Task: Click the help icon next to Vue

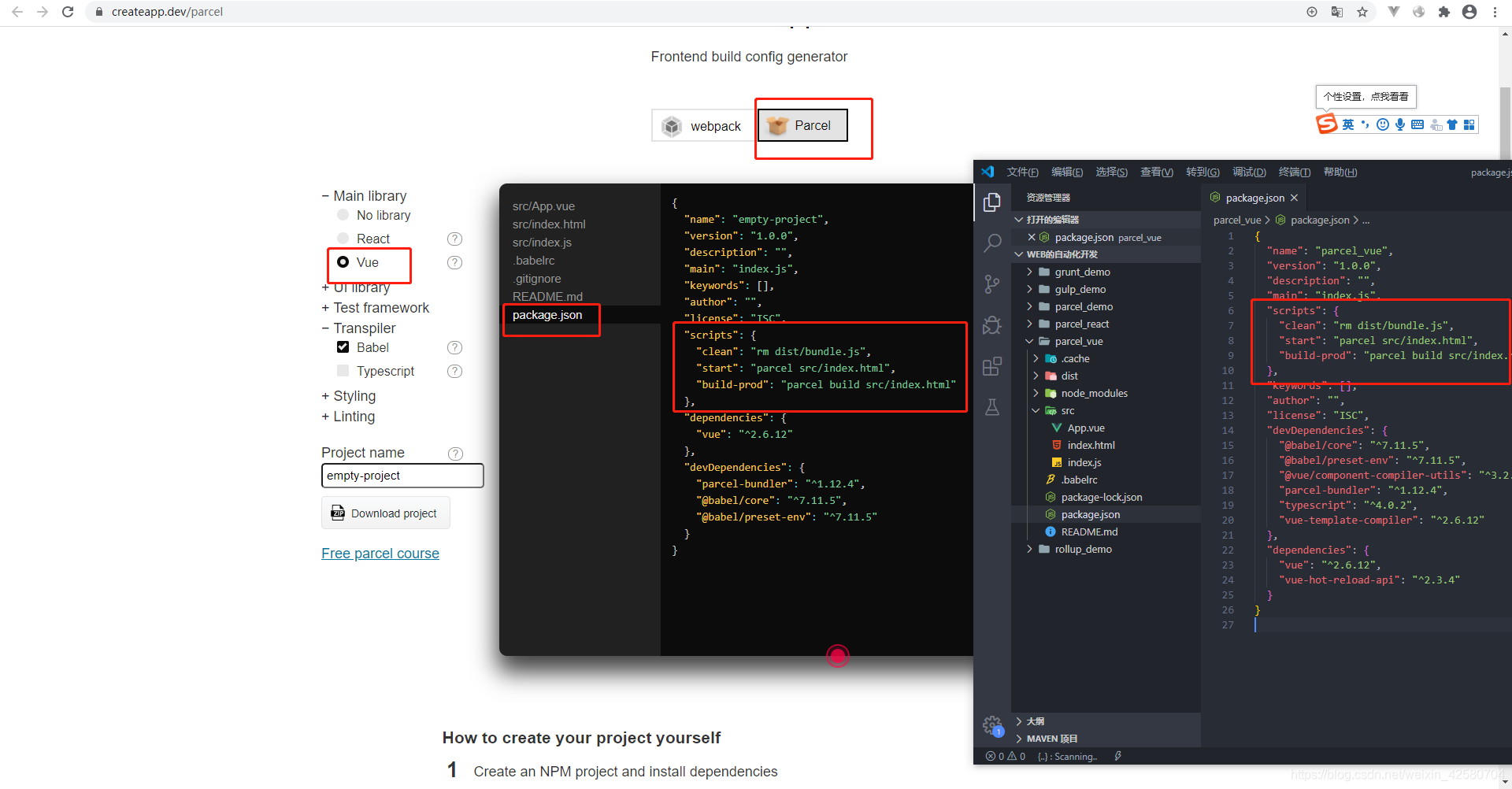Action: (x=454, y=262)
